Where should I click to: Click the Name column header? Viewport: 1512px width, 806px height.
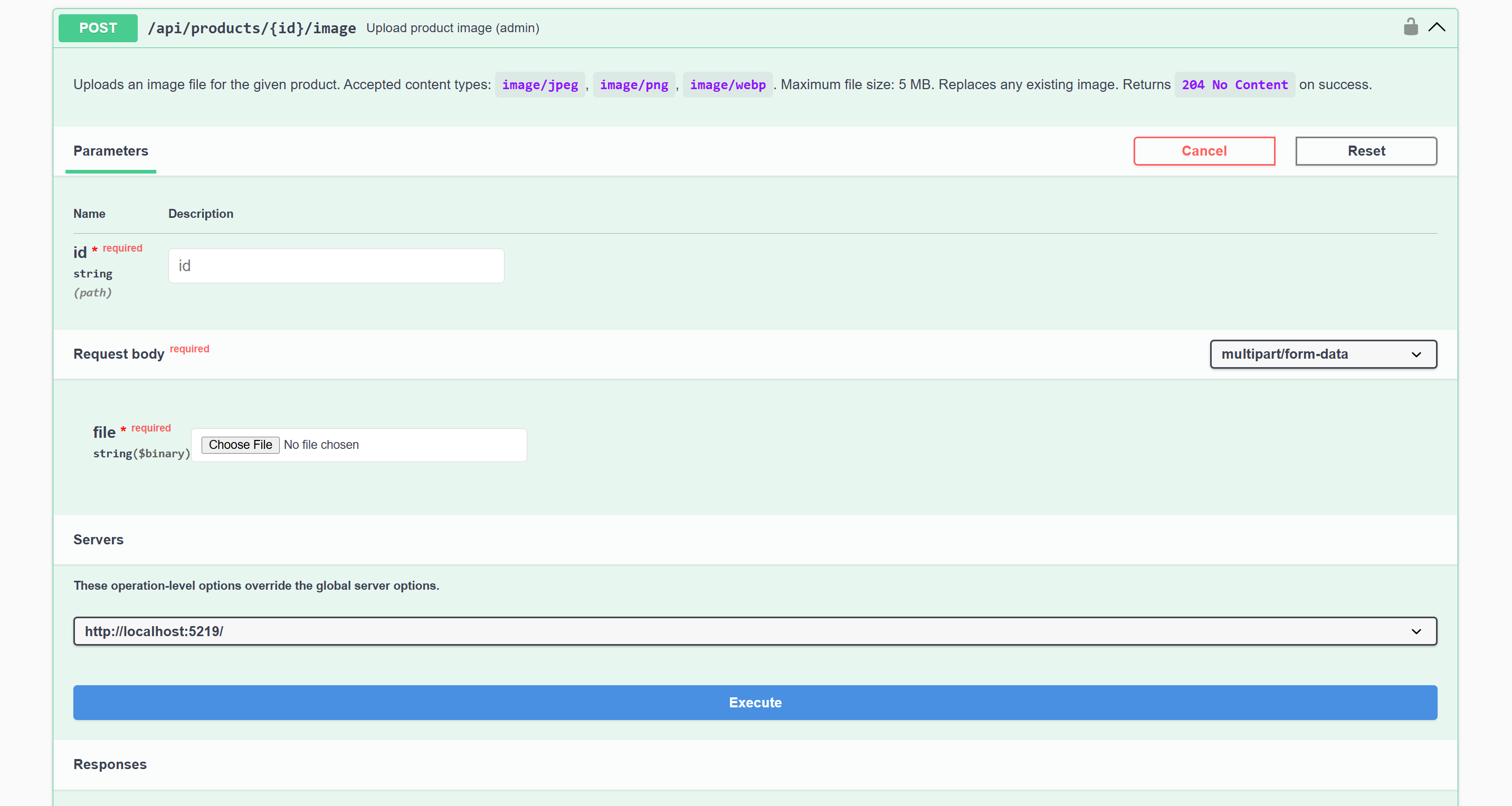pos(89,214)
